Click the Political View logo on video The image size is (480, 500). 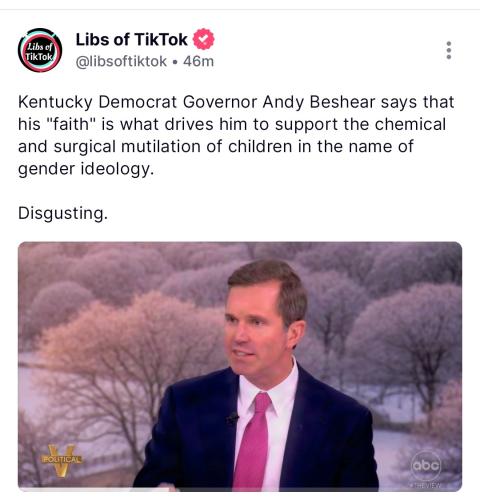pos(62,461)
